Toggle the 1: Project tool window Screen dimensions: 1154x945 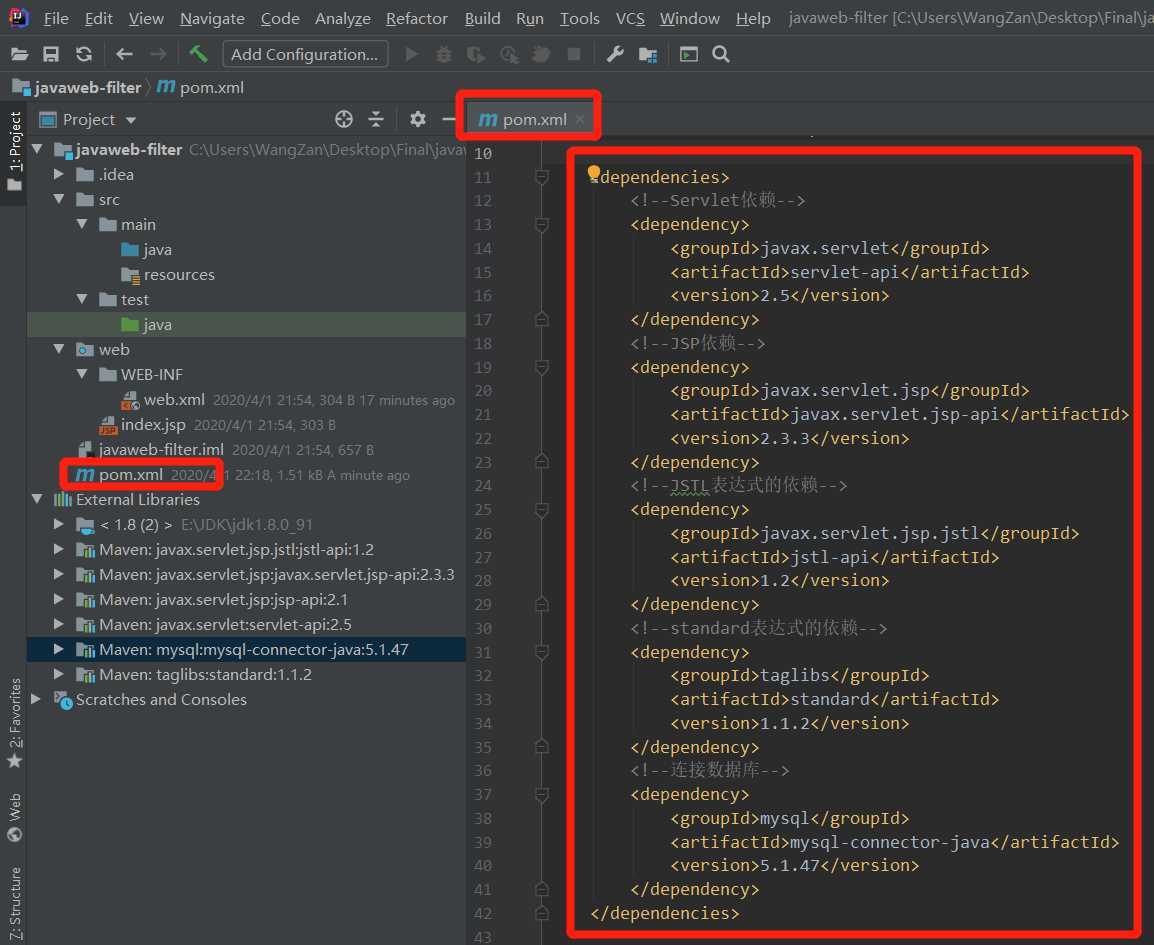[14, 152]
